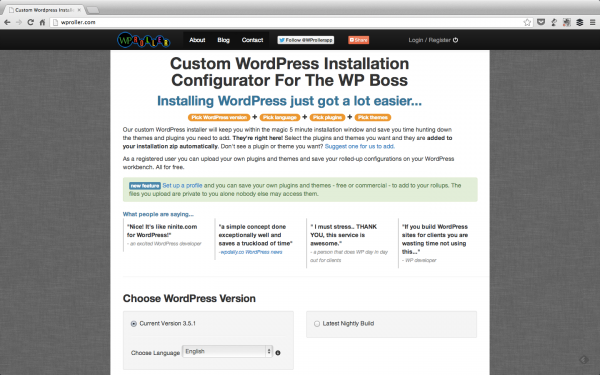Open the Contact menu item
This screenshot has width=600, height=375.
coord(252,40)
